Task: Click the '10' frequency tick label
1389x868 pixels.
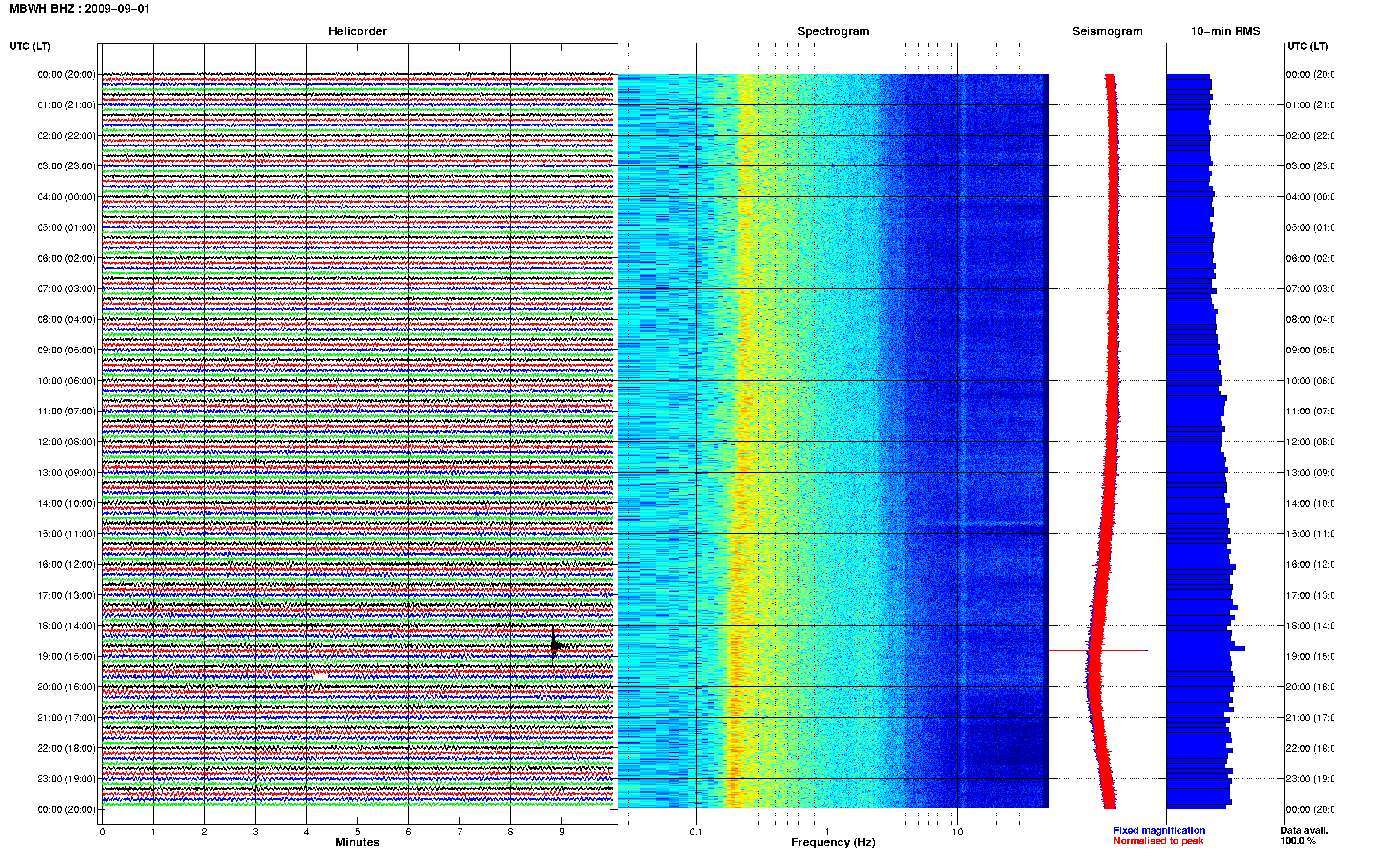Action: pos(957,832)
